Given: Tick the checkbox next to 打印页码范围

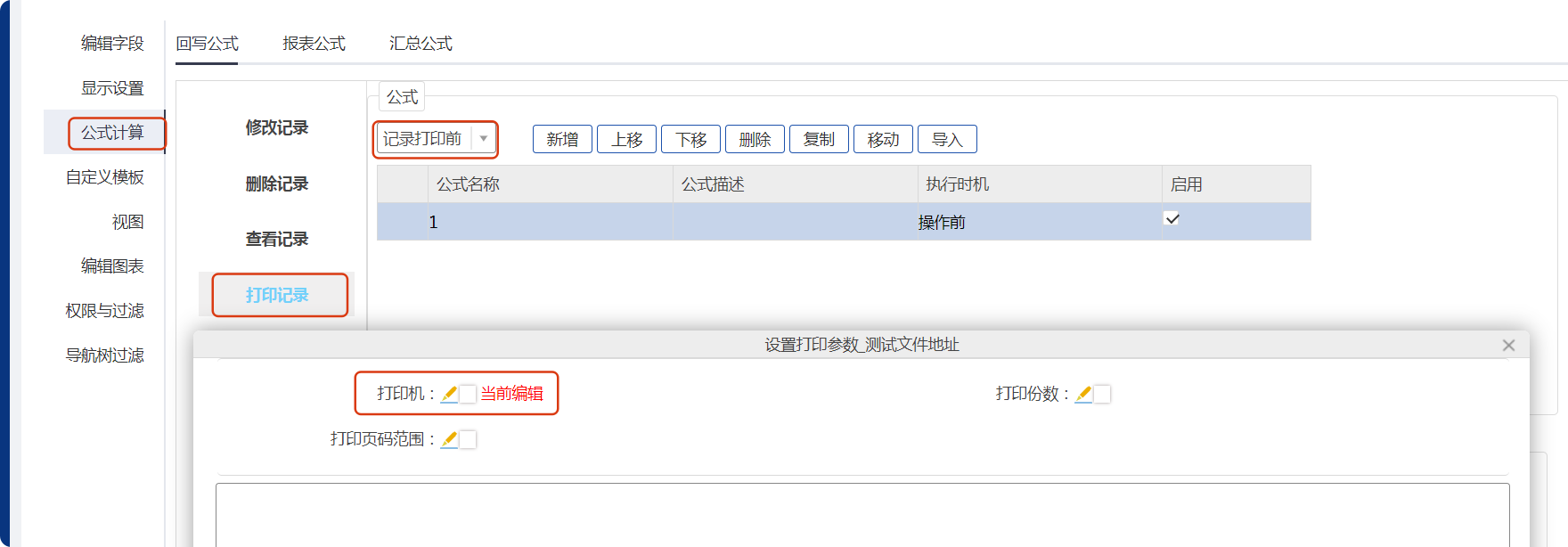Looking at the screenshot, I should click(468, 439).
